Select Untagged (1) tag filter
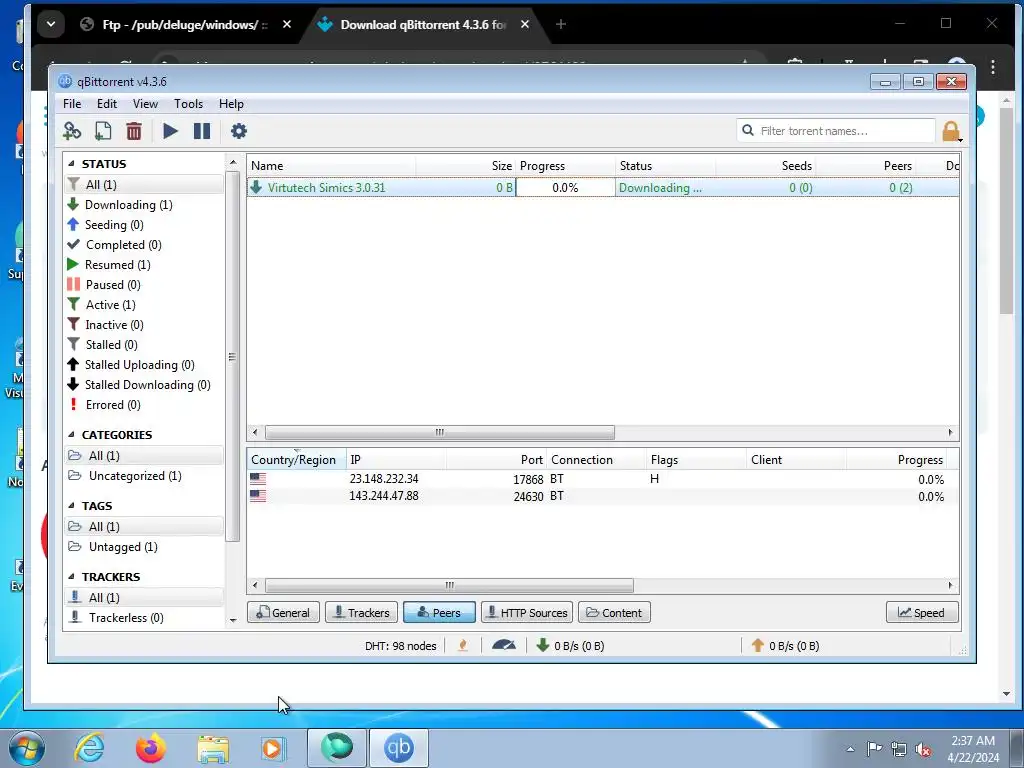 point(123,547)
